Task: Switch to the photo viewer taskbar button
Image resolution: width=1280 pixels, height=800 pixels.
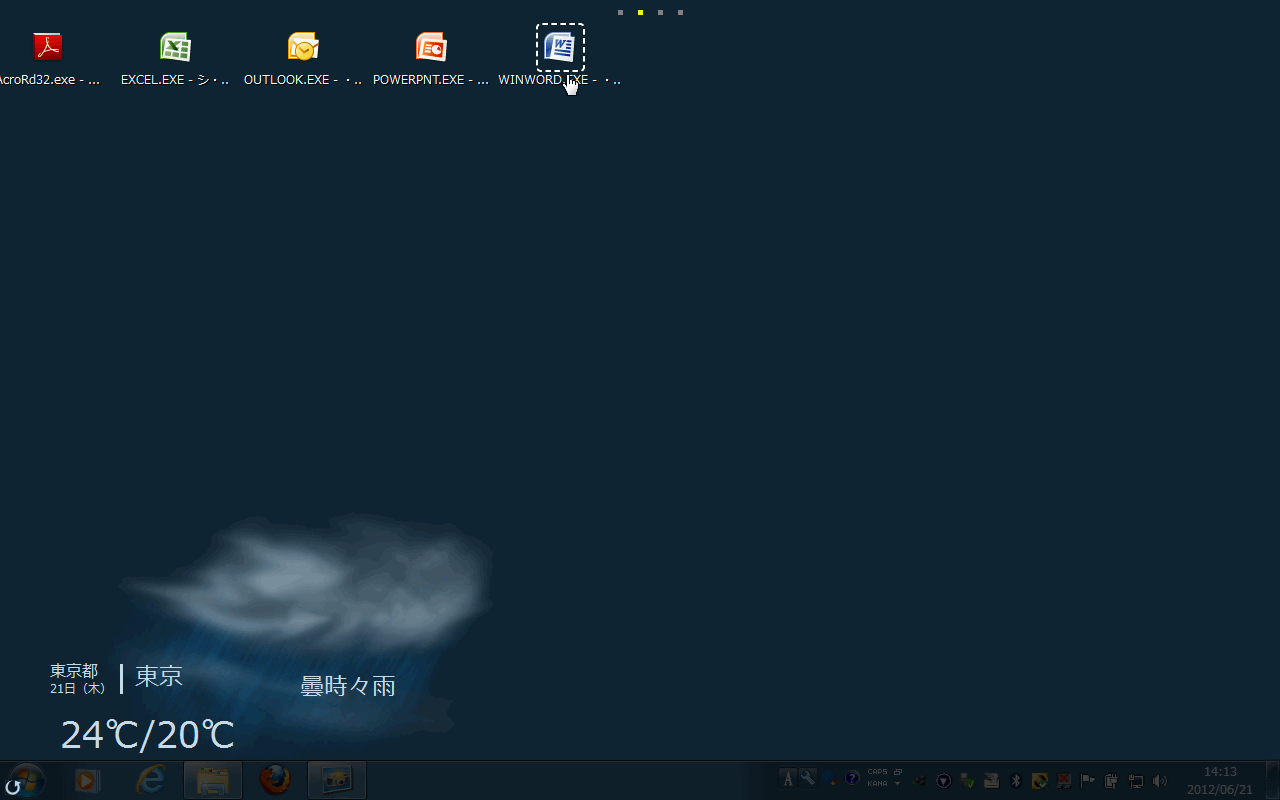Action: (337, 780)
